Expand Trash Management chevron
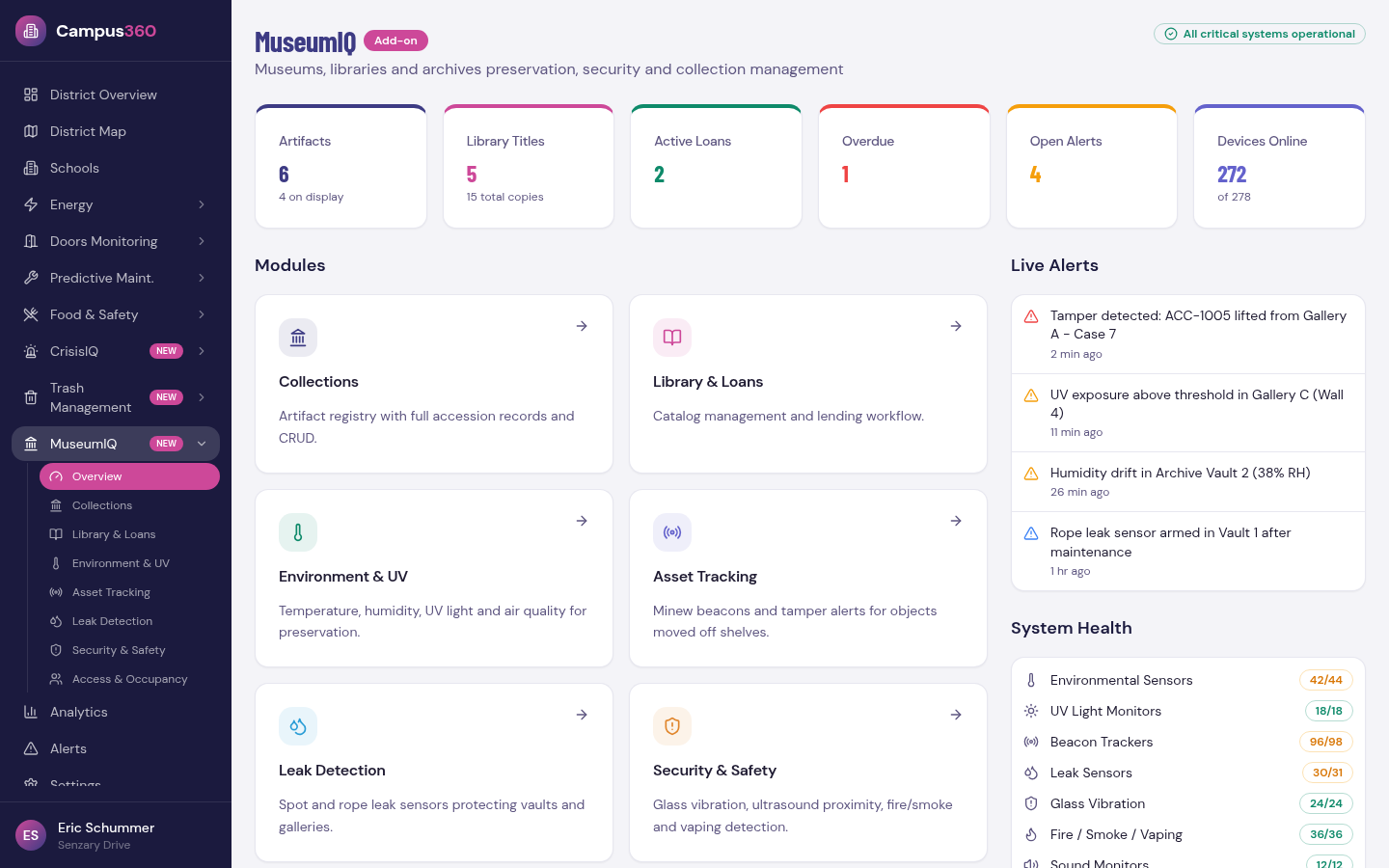Screen dimensions: 1389x868 point(202,397)
